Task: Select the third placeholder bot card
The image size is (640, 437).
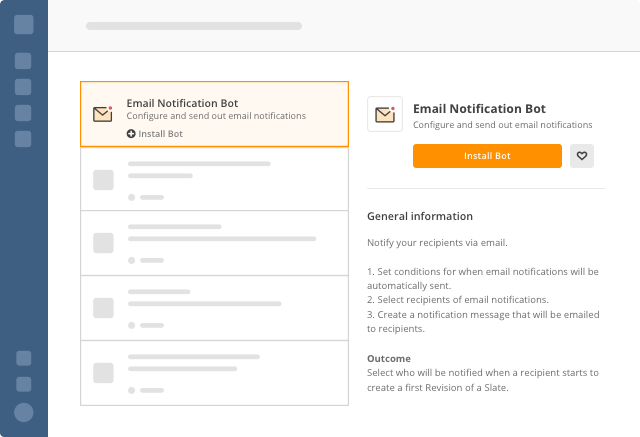Action: pyautogui.click(x=214, y=243)
